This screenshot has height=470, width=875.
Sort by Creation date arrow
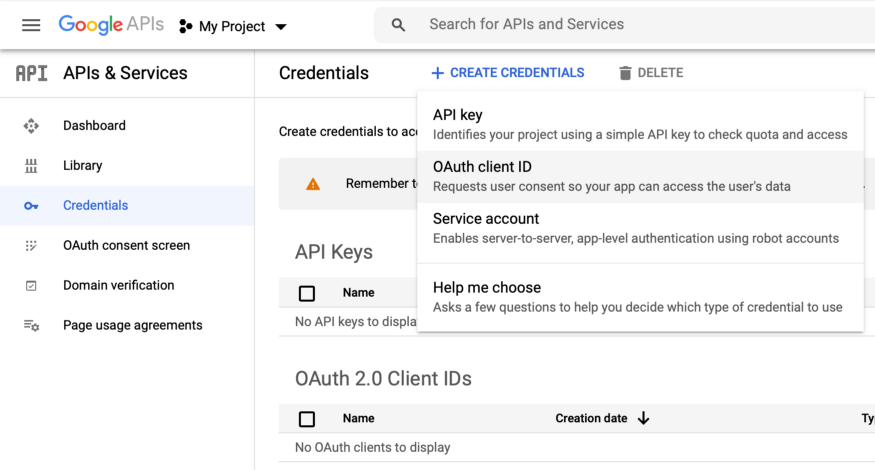pyautogui.click(x=643, y=418)
